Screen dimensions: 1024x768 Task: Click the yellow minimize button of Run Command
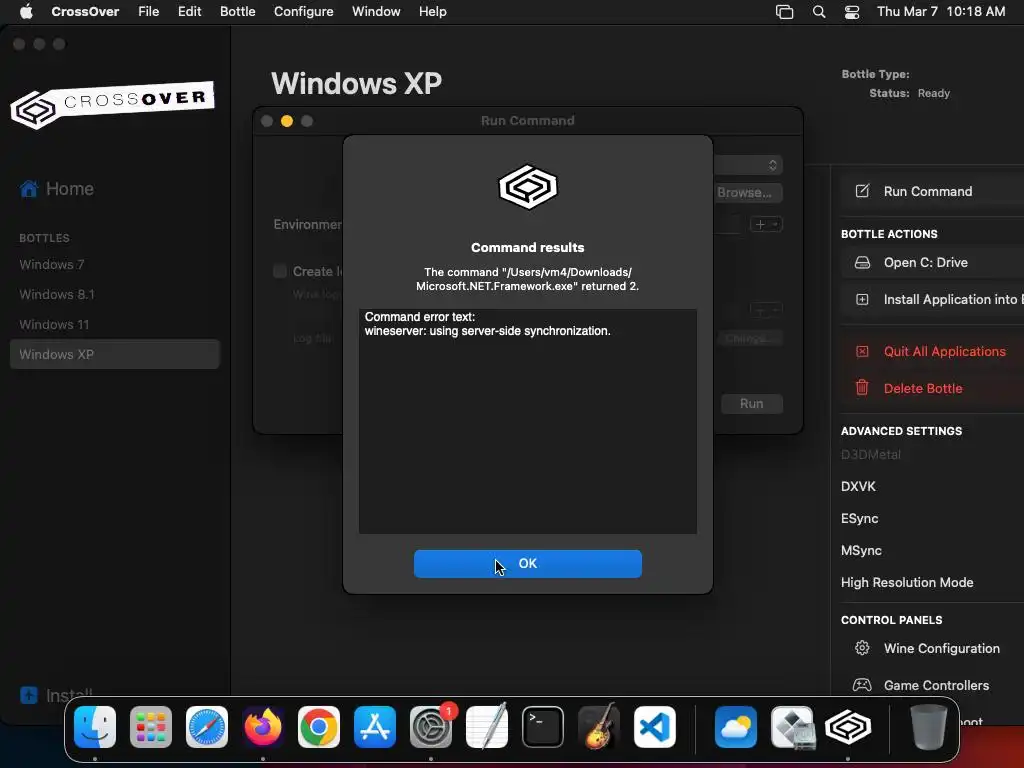287,121
